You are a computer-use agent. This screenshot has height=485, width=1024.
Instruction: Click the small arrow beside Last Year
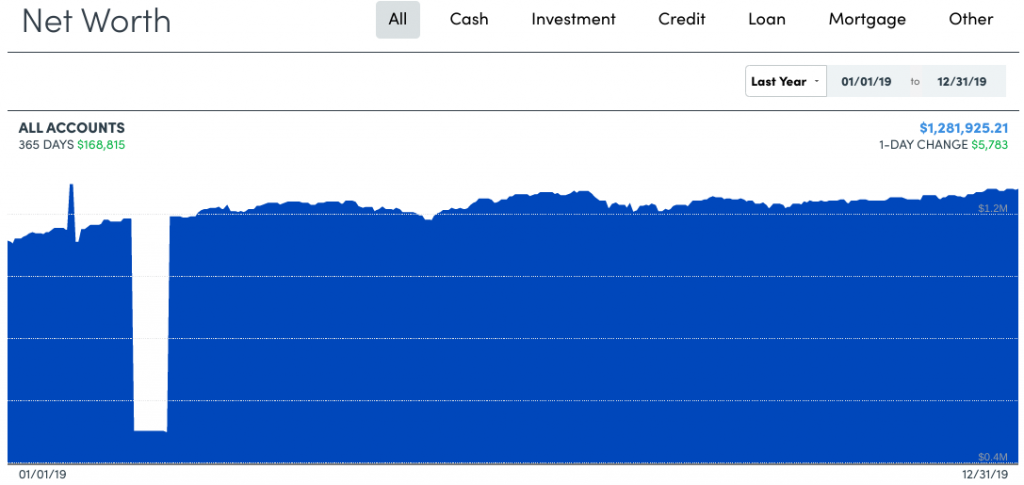[816, 82]
